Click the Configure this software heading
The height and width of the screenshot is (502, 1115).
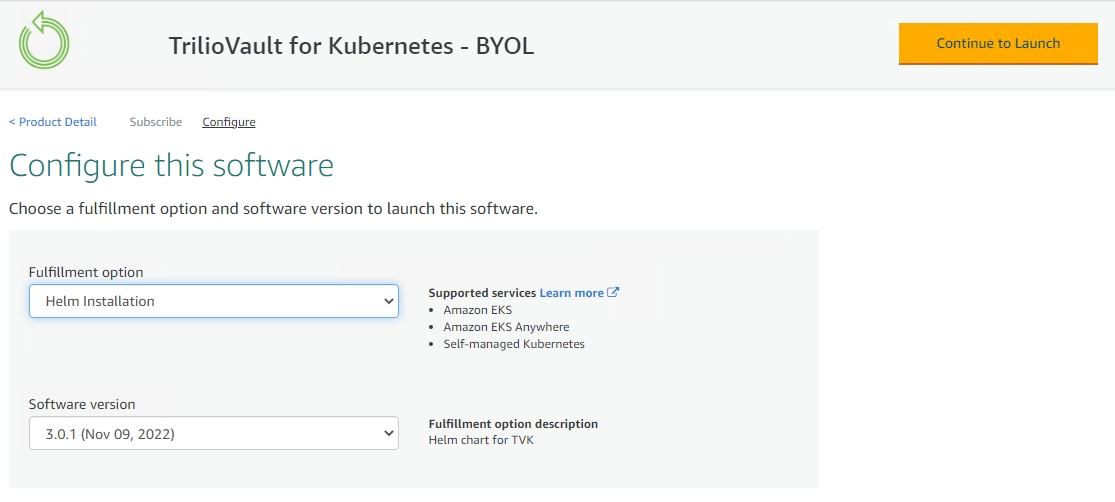pos(171,165)
